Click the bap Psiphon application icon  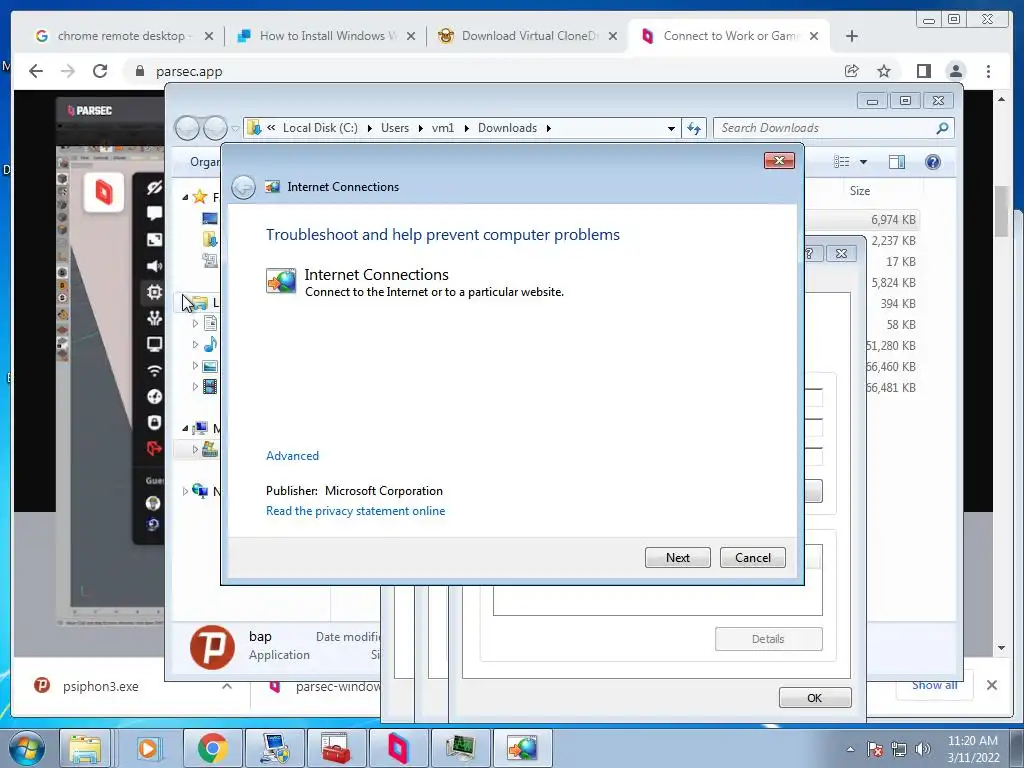pyautogui.click(x=212, y=647)
